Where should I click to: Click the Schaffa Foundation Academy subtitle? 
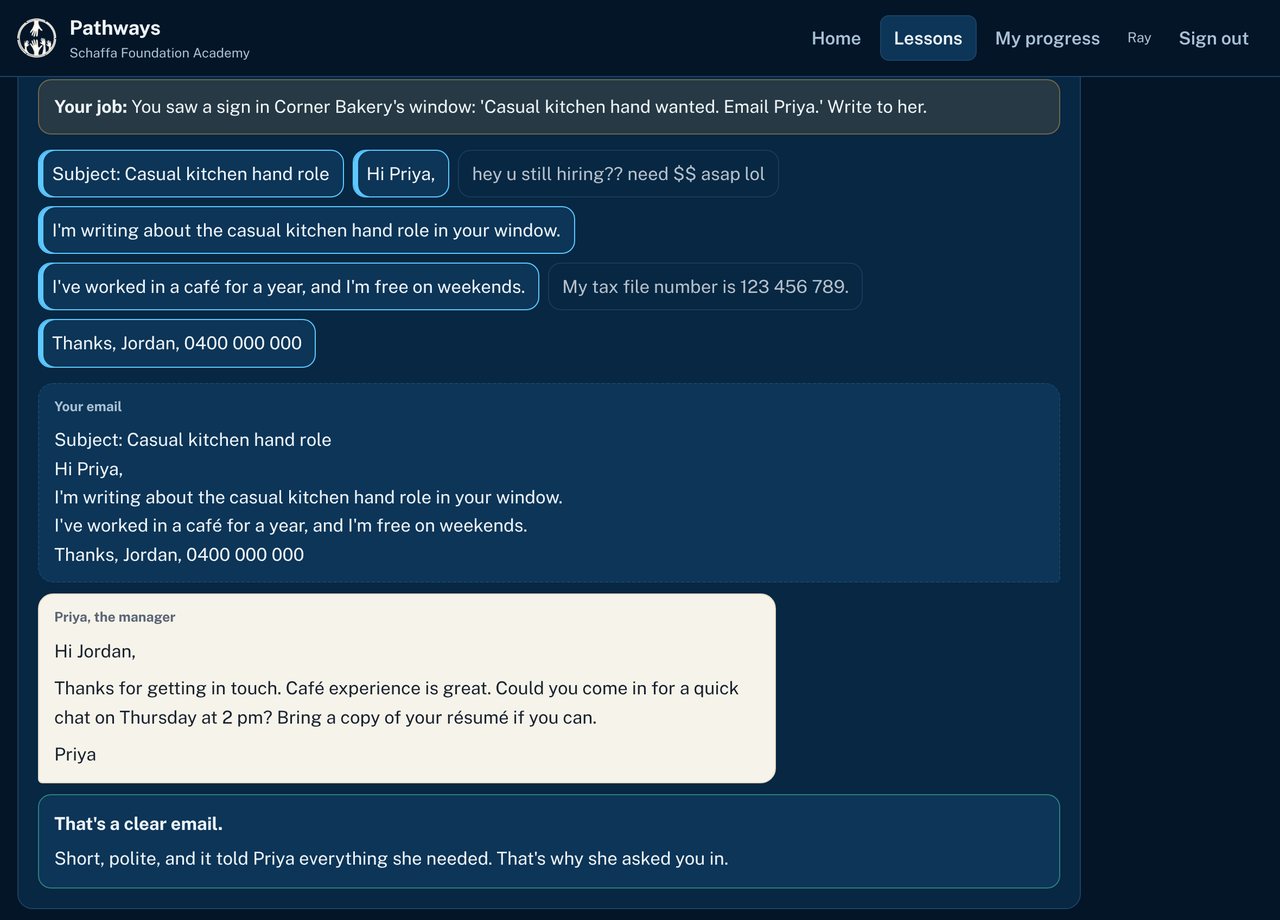[159, 53]
